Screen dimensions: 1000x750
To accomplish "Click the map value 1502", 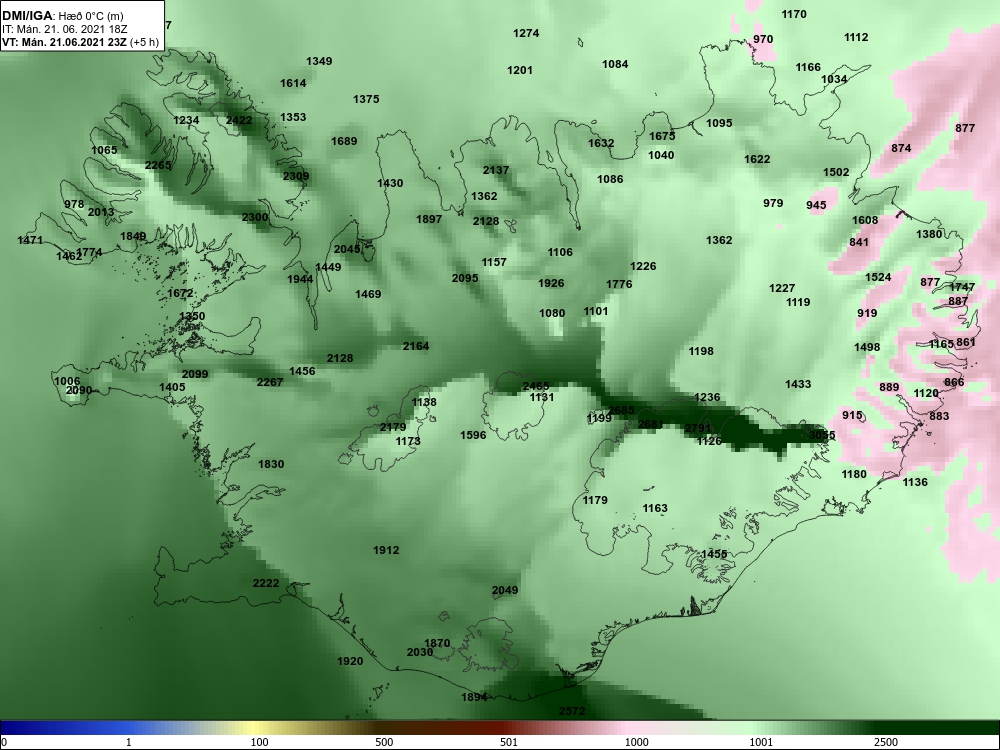I will 836,172.
